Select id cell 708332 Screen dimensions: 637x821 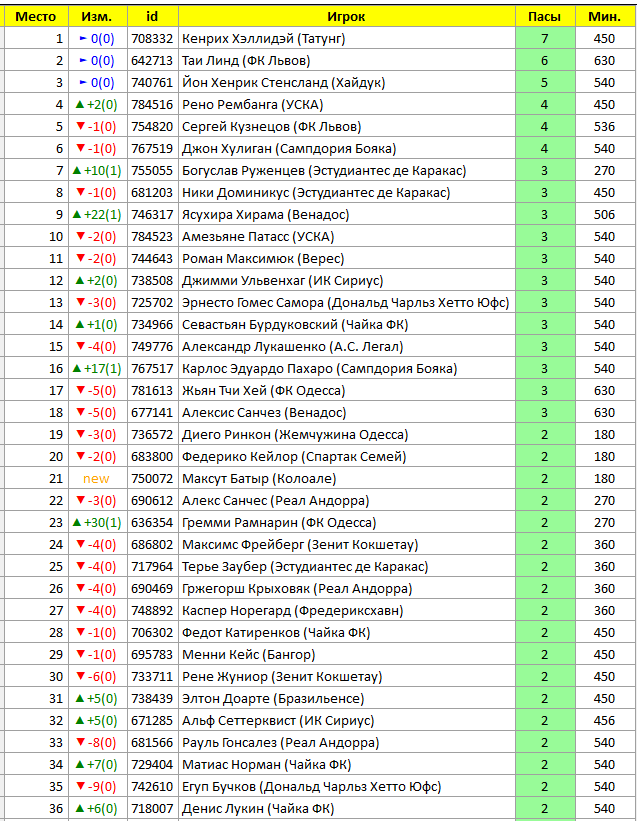click(152, 39)
